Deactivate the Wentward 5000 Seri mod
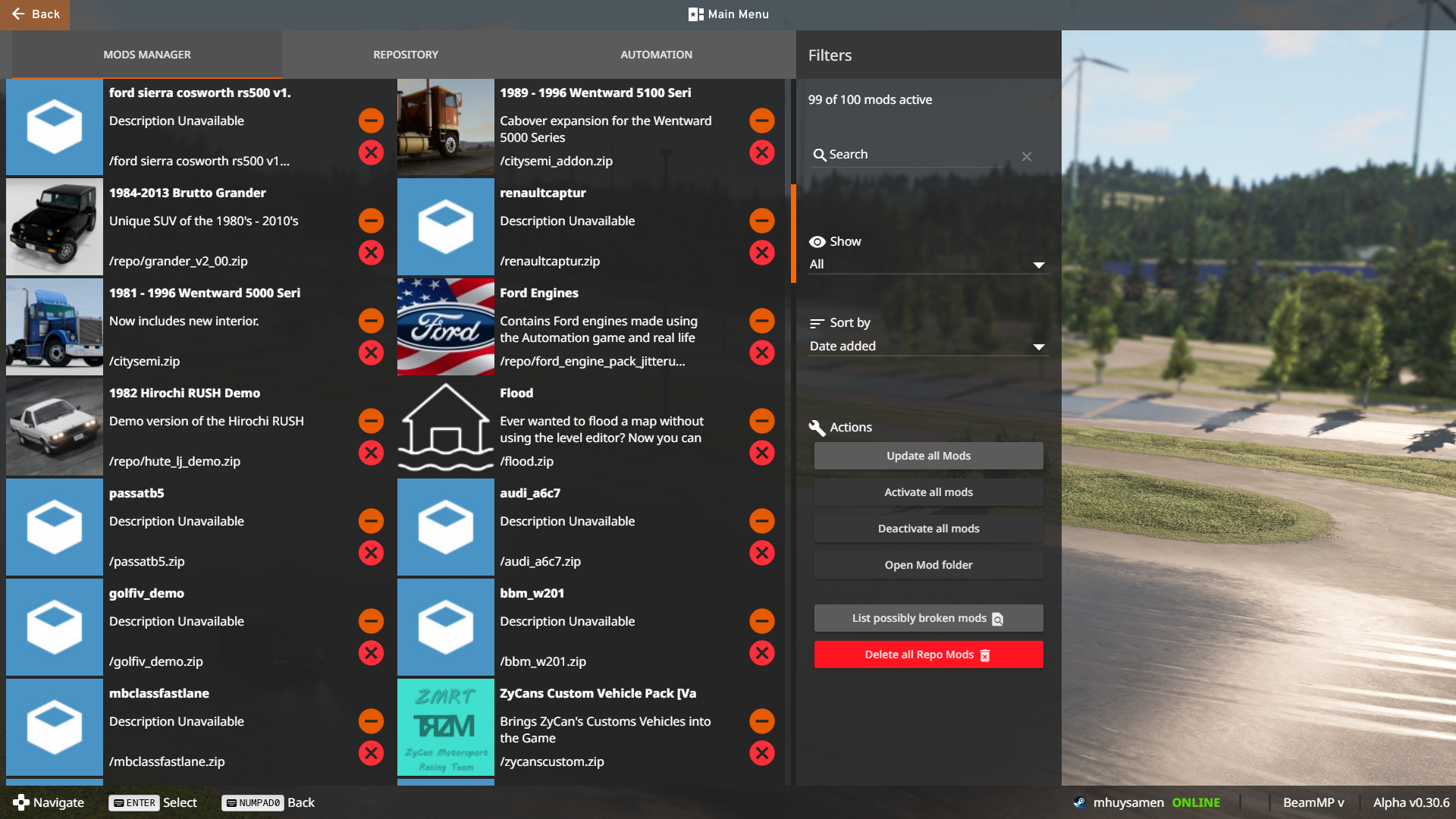1456x819 pixels. (x=371, y=321)
